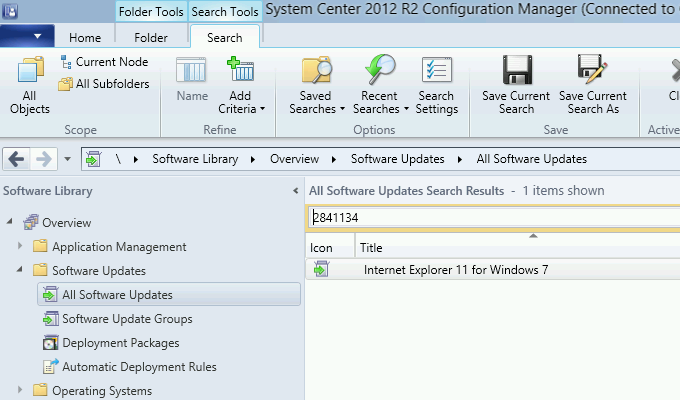Expand the arrow after Software Library breadcrumb

pos(253,159)
